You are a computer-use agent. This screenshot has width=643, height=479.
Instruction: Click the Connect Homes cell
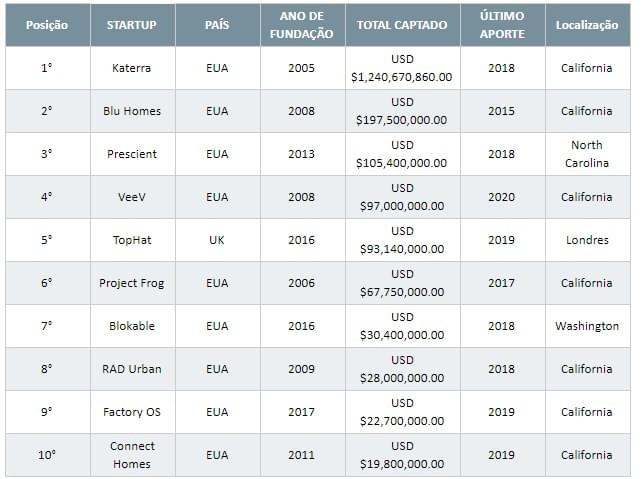pyautogui.click(x=132, y=455)
